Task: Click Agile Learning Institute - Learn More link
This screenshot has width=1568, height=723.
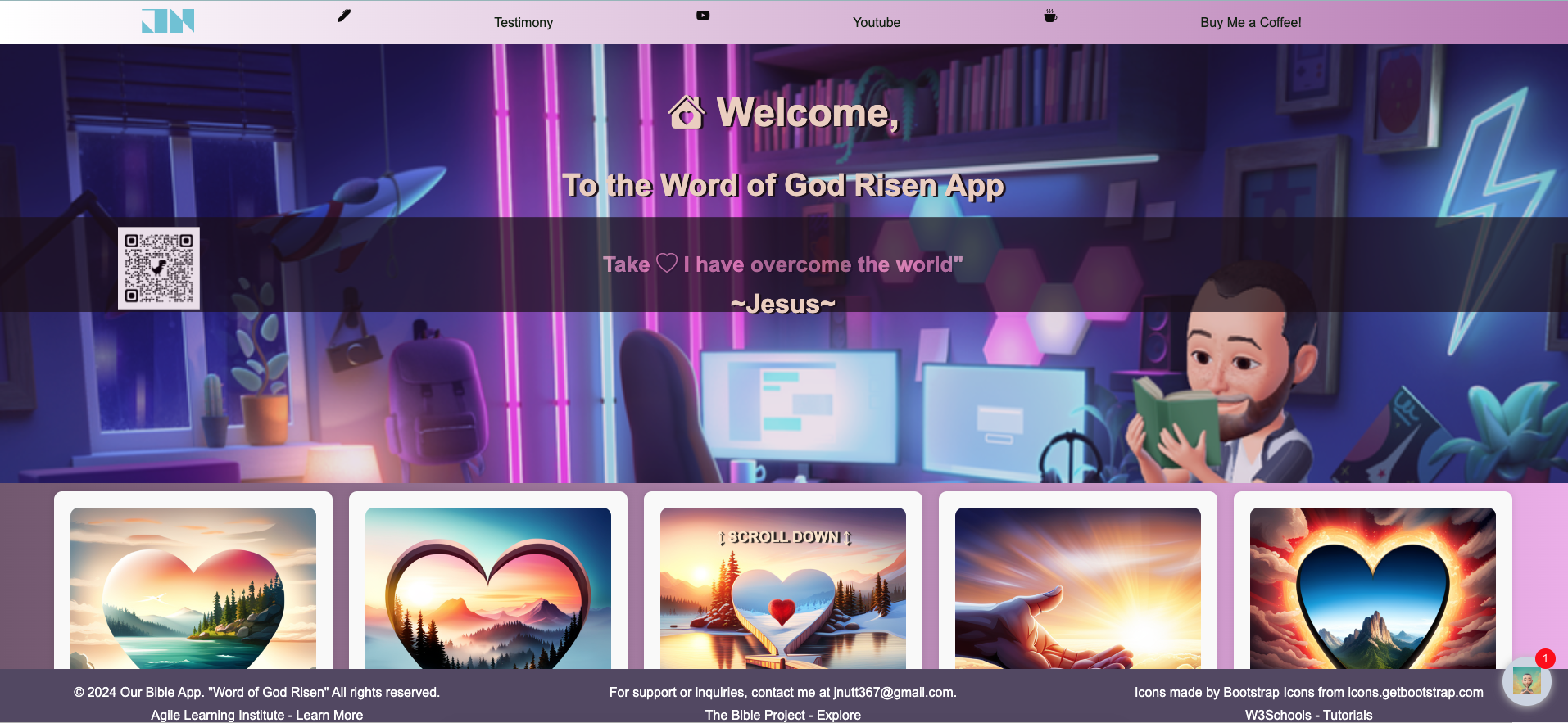Action: pos(256,715)
